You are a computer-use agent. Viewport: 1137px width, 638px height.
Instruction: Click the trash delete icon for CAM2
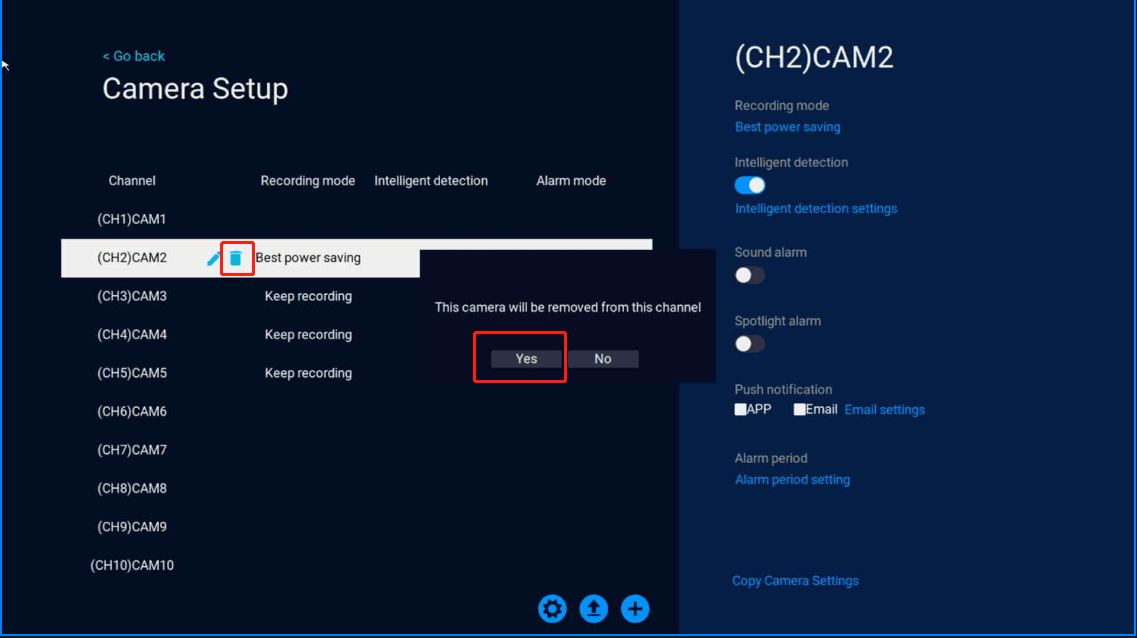pos(235,258)
